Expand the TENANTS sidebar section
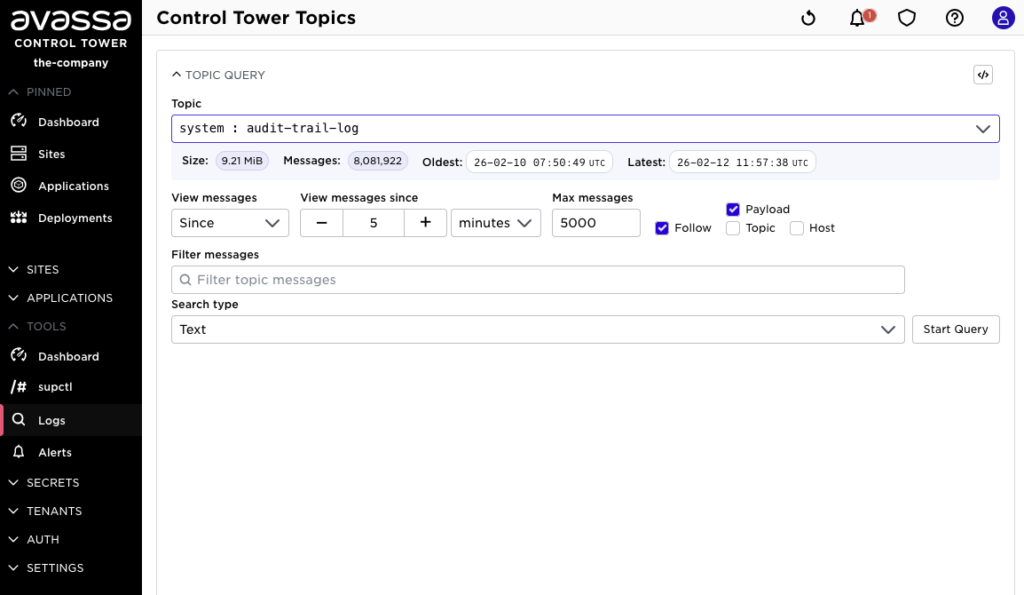The width and height of the screenshot is (1024, 595). (x=45, y=511)
